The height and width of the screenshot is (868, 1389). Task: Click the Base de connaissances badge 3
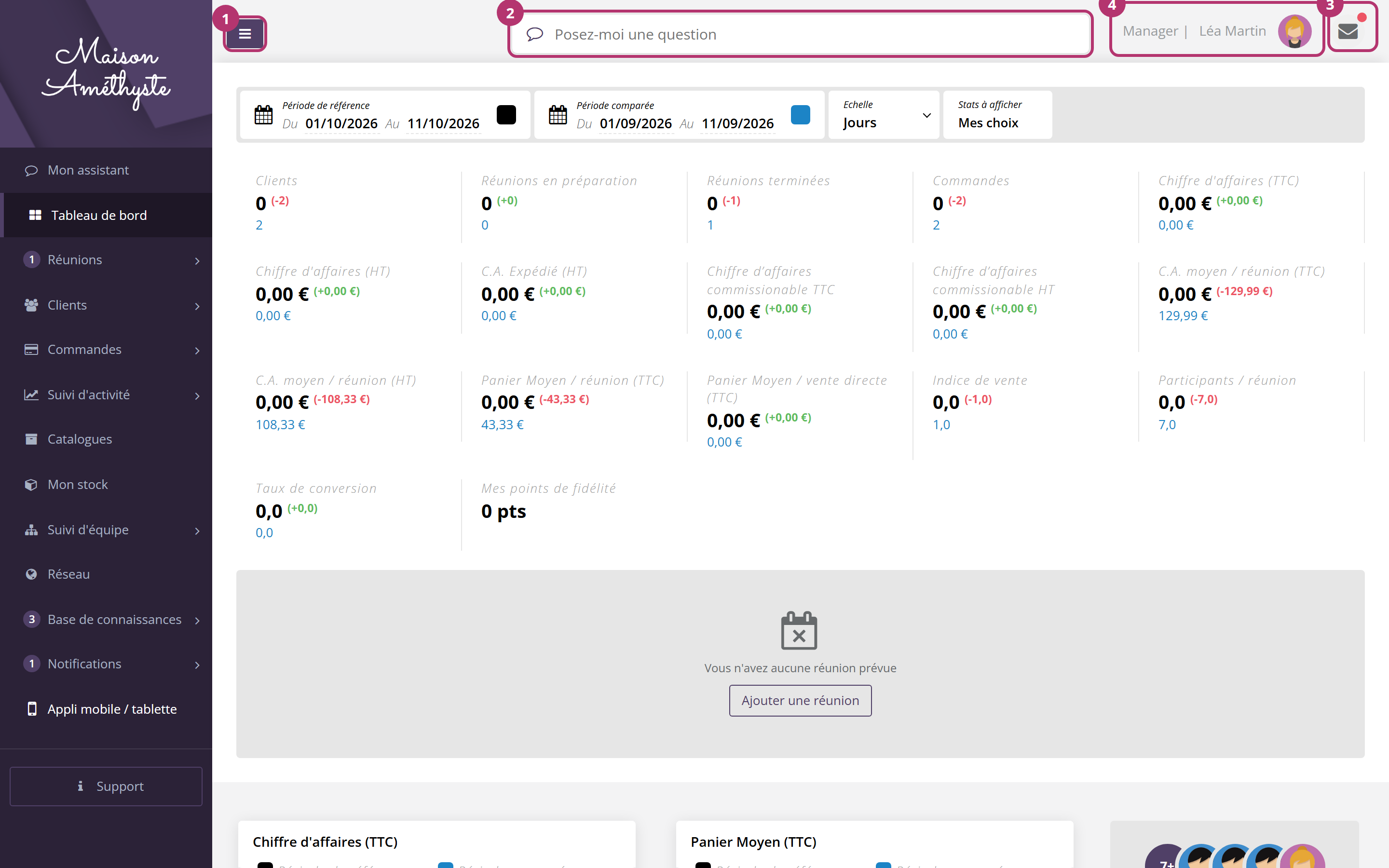pos(31,620)
